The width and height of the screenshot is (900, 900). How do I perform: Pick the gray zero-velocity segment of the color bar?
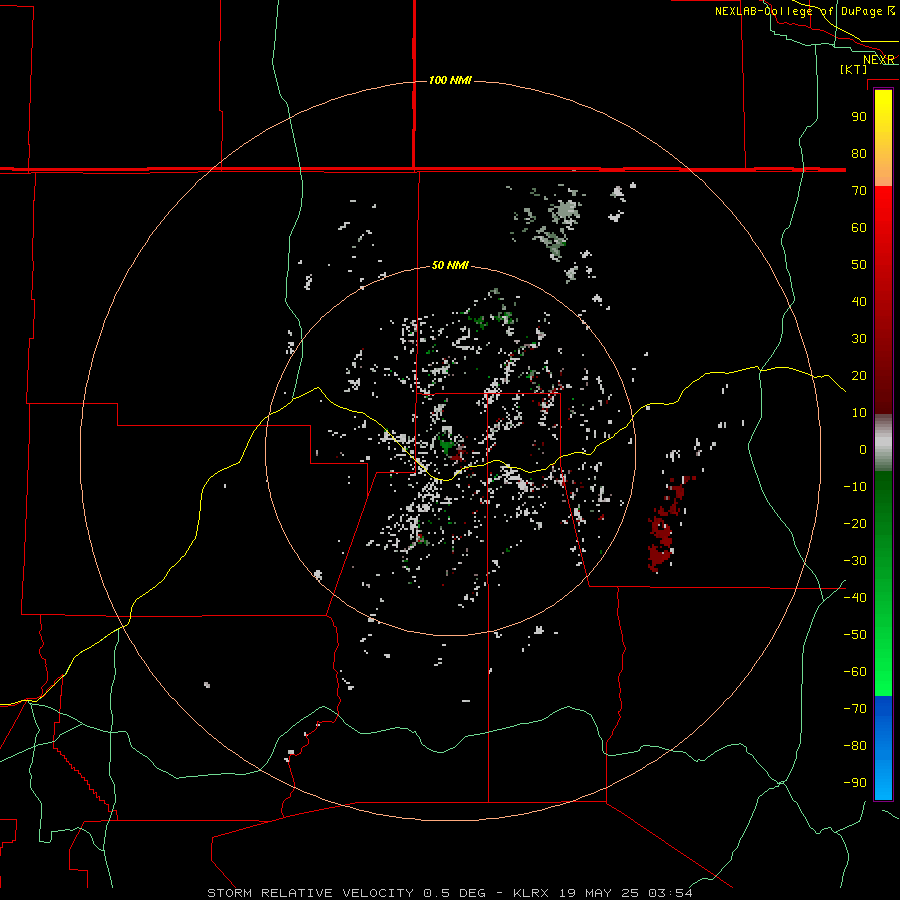tap(883, 443)
